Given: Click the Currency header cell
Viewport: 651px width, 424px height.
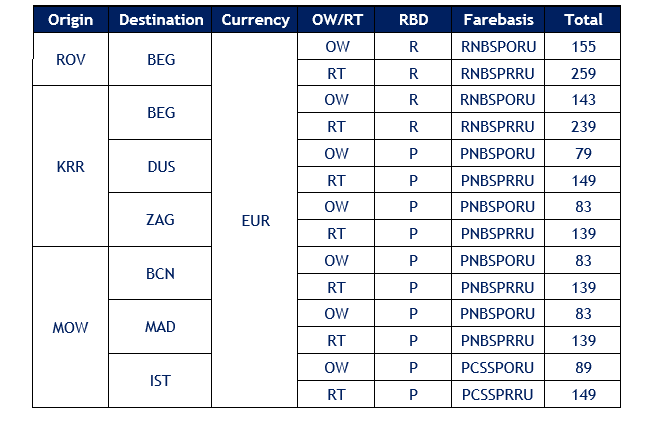Looking at the screenshot, I should (x=255, y=20).
